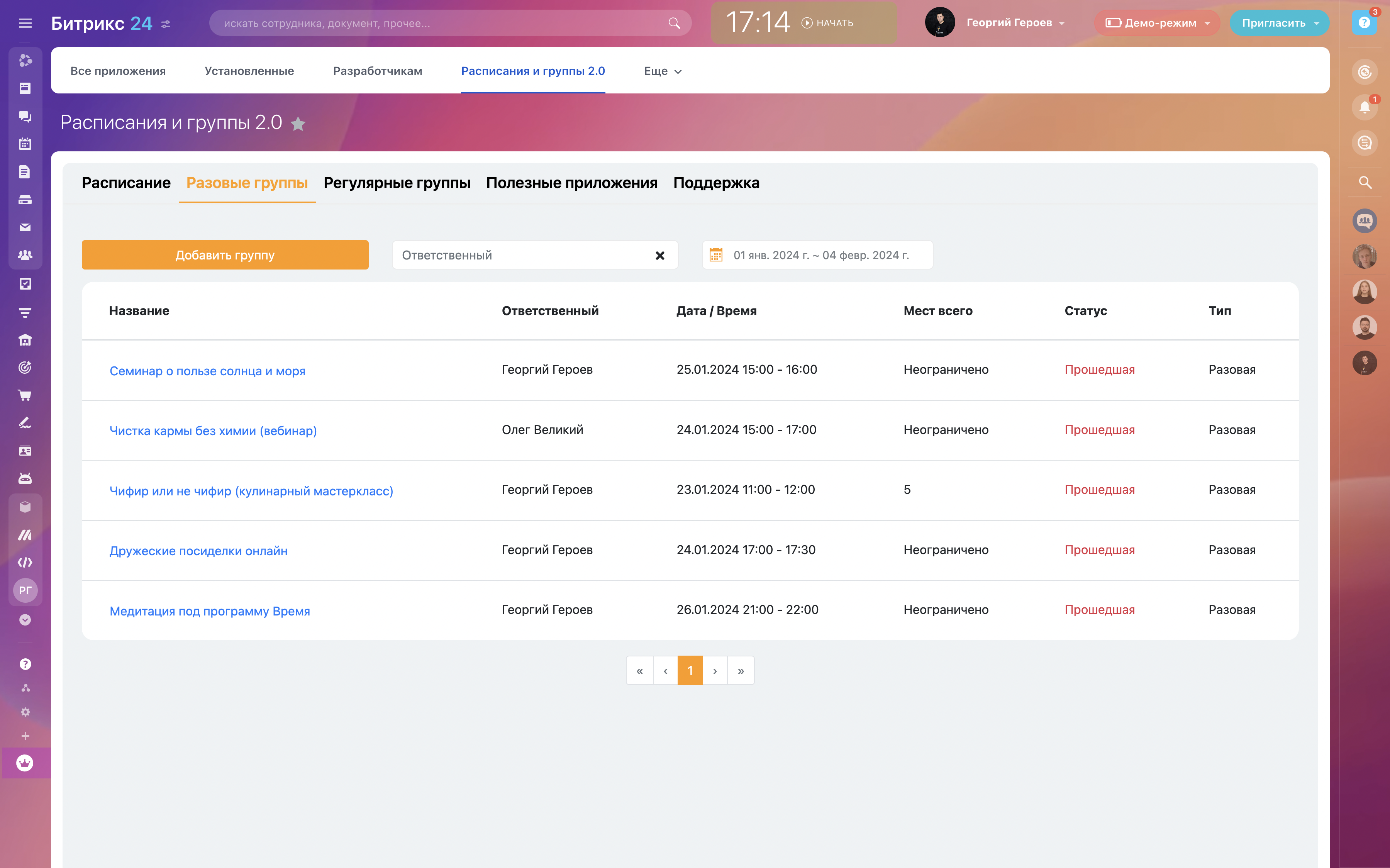Start workday with НАЧАТЬ button
The height and width of the screenshot is (868, 1390).
point(827,23)
